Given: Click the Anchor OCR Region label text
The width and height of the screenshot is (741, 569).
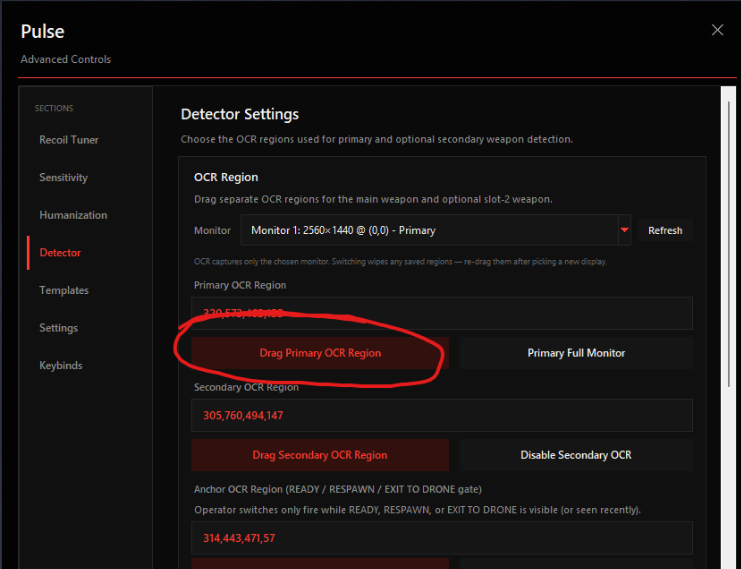Looking at the screenshot, I should (338, 489).
